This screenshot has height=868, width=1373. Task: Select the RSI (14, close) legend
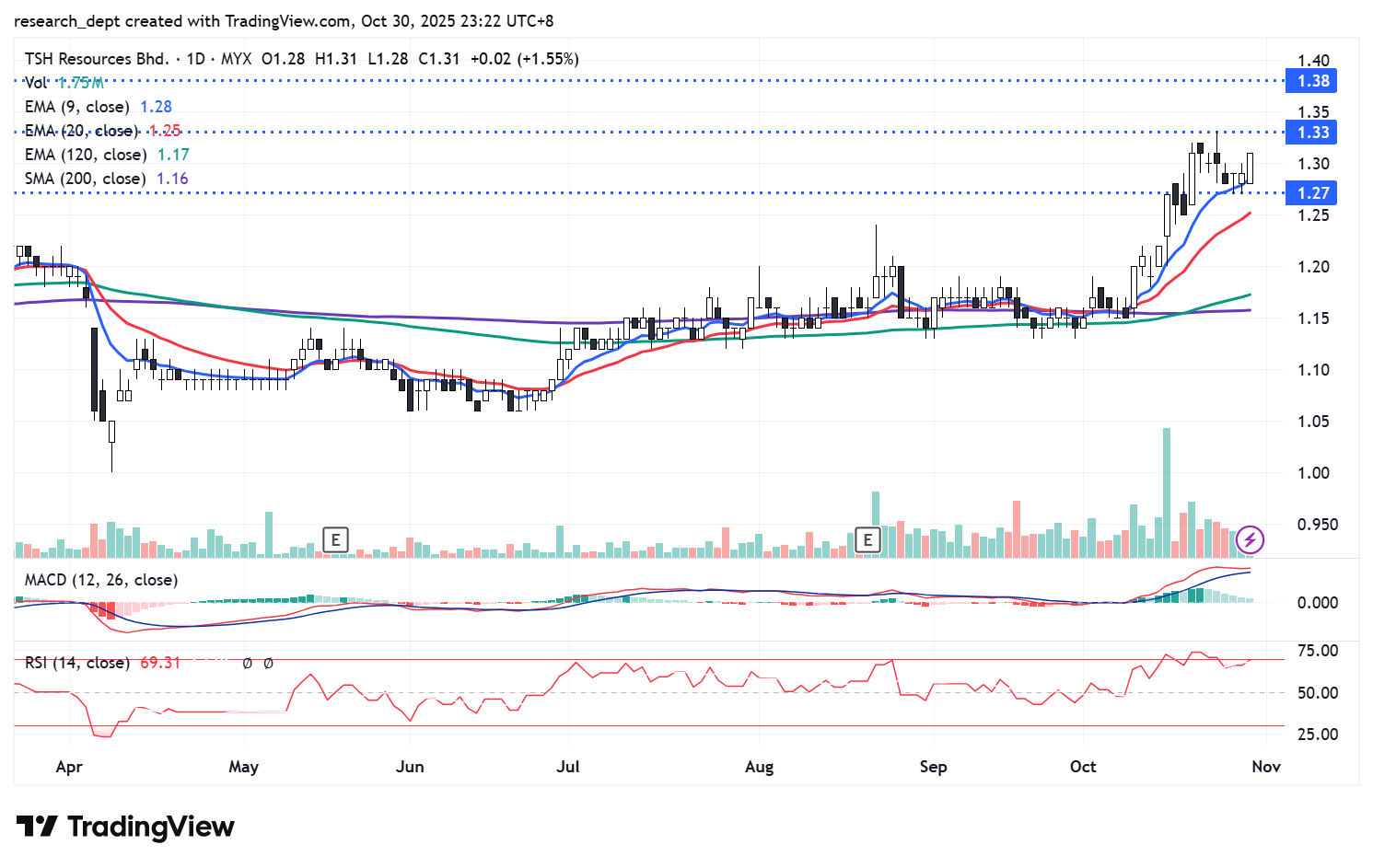(x=76, y=663)
